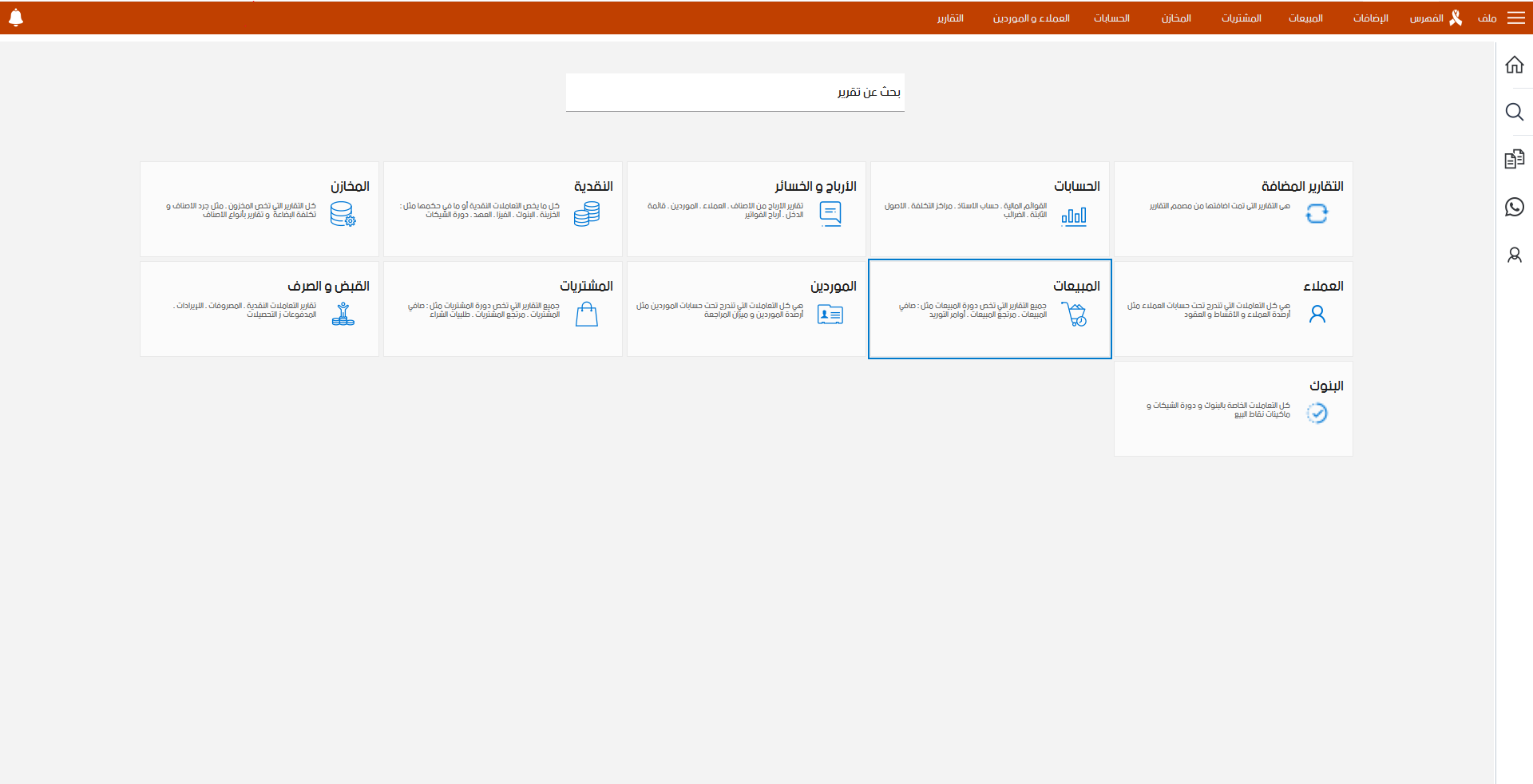Open the الإضافات menu in top bar
1533x784 pixels.
(x=1370, y=18)
